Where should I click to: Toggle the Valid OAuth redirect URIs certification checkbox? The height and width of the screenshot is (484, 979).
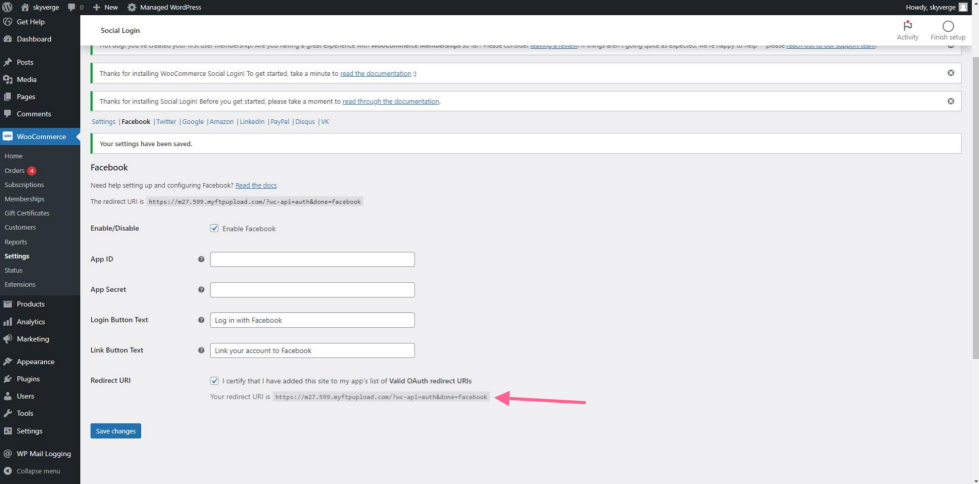click(214, 380)
